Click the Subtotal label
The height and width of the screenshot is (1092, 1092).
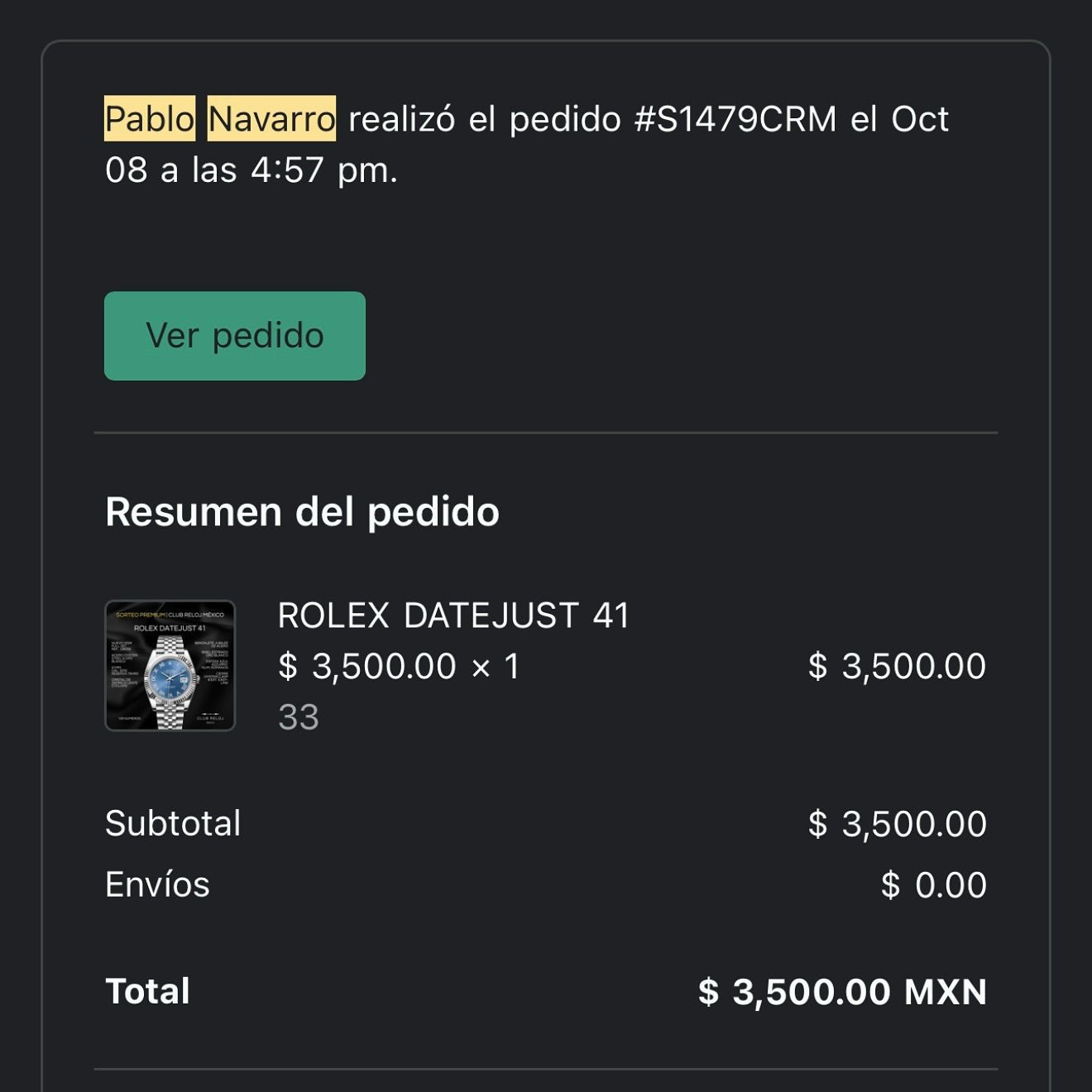click(x=173, y=823)
